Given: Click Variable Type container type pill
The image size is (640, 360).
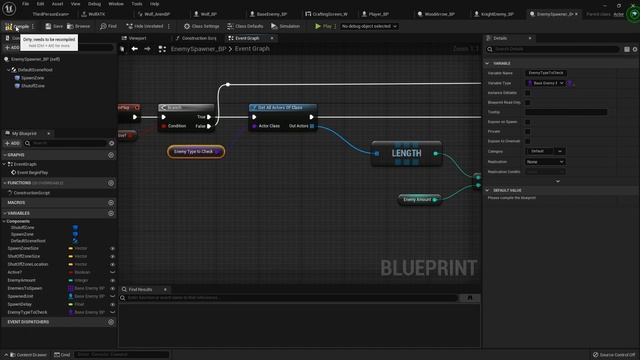Looking at the screenshot, I should (569, 83).
